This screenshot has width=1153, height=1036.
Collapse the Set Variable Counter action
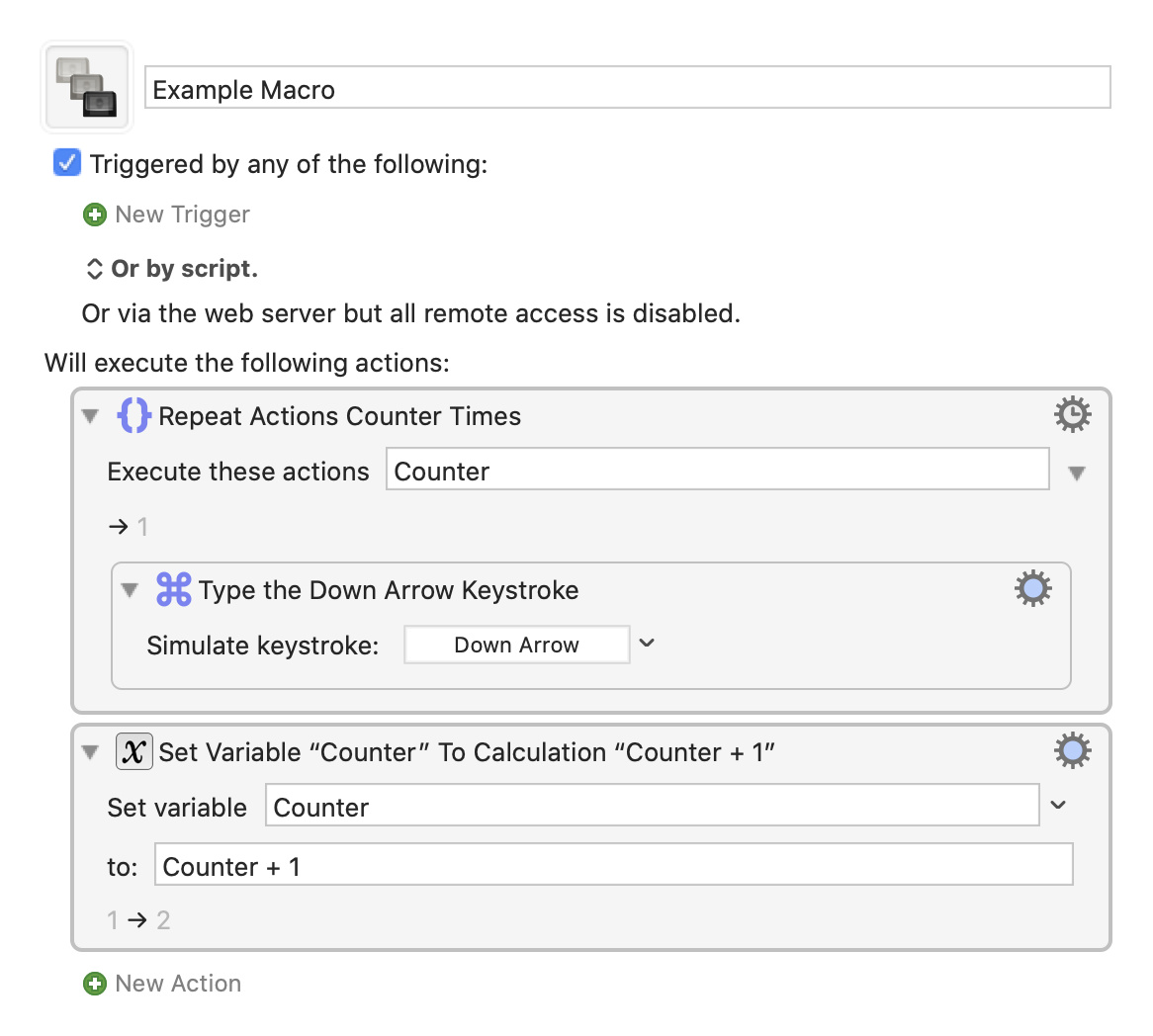coord(90,752)
